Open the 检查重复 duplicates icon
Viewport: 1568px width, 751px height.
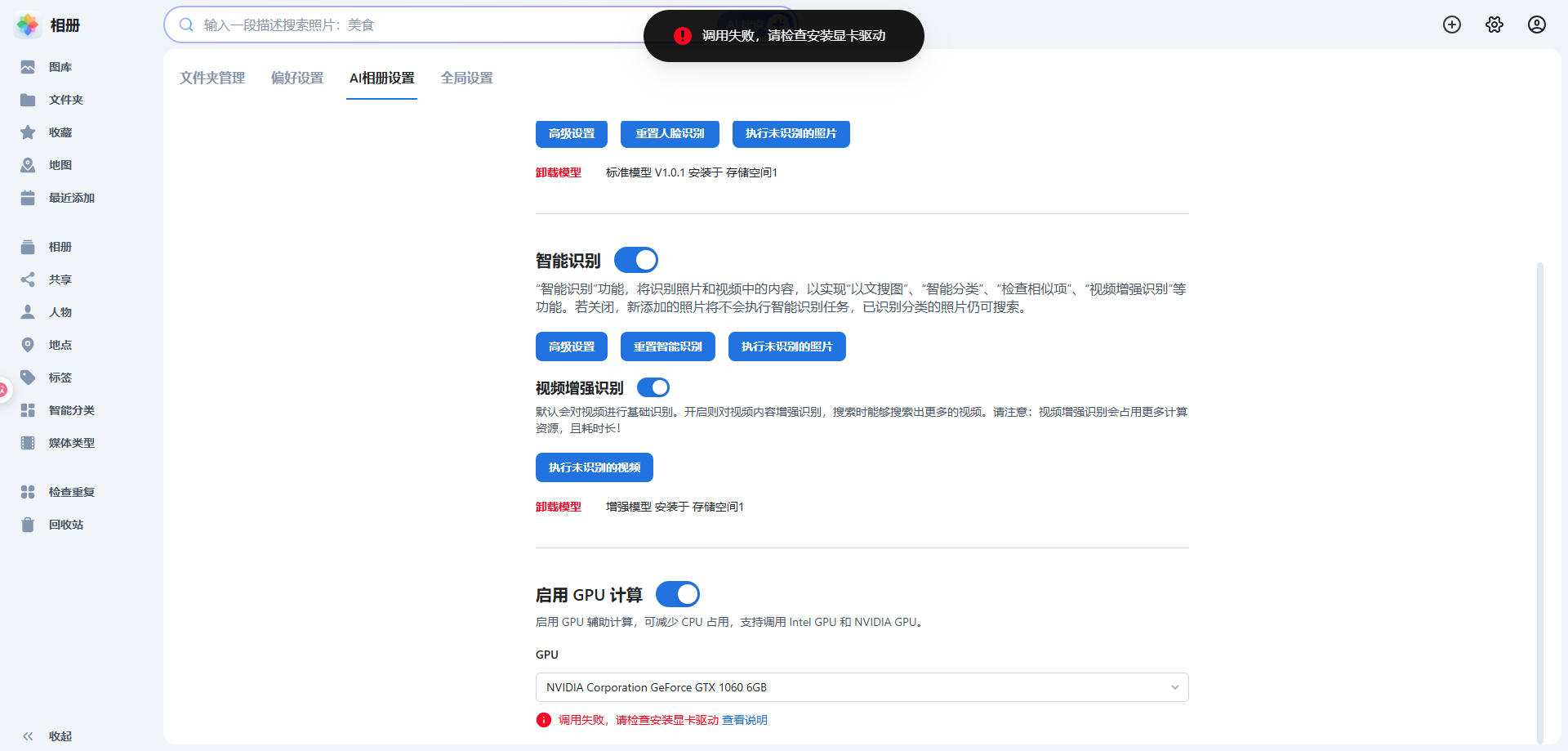point(28,492)
